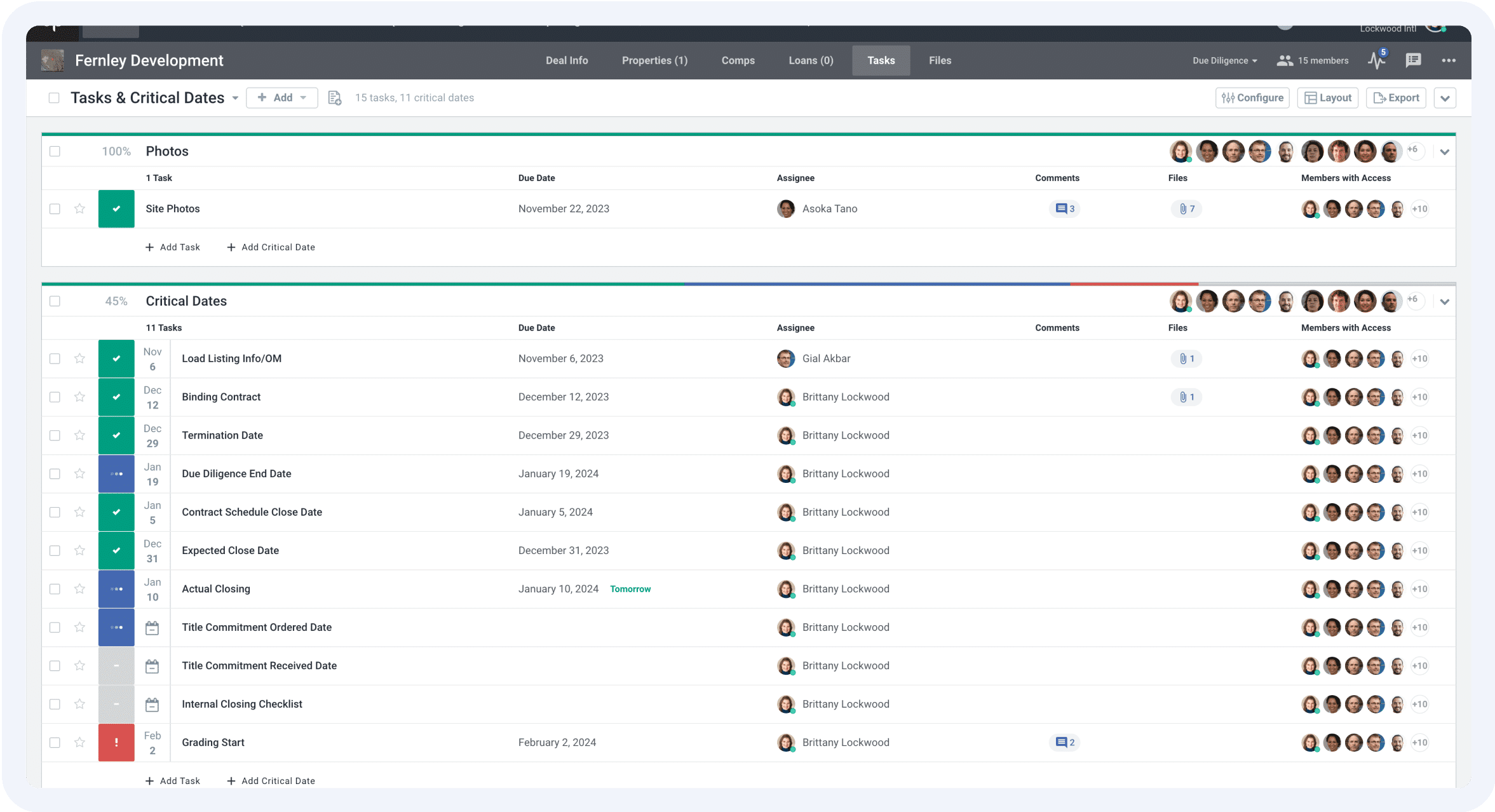Open the file attachment on Load Listing Info/OM
The height and width of the screenshot is (812, 1495).
point(1187,358)
